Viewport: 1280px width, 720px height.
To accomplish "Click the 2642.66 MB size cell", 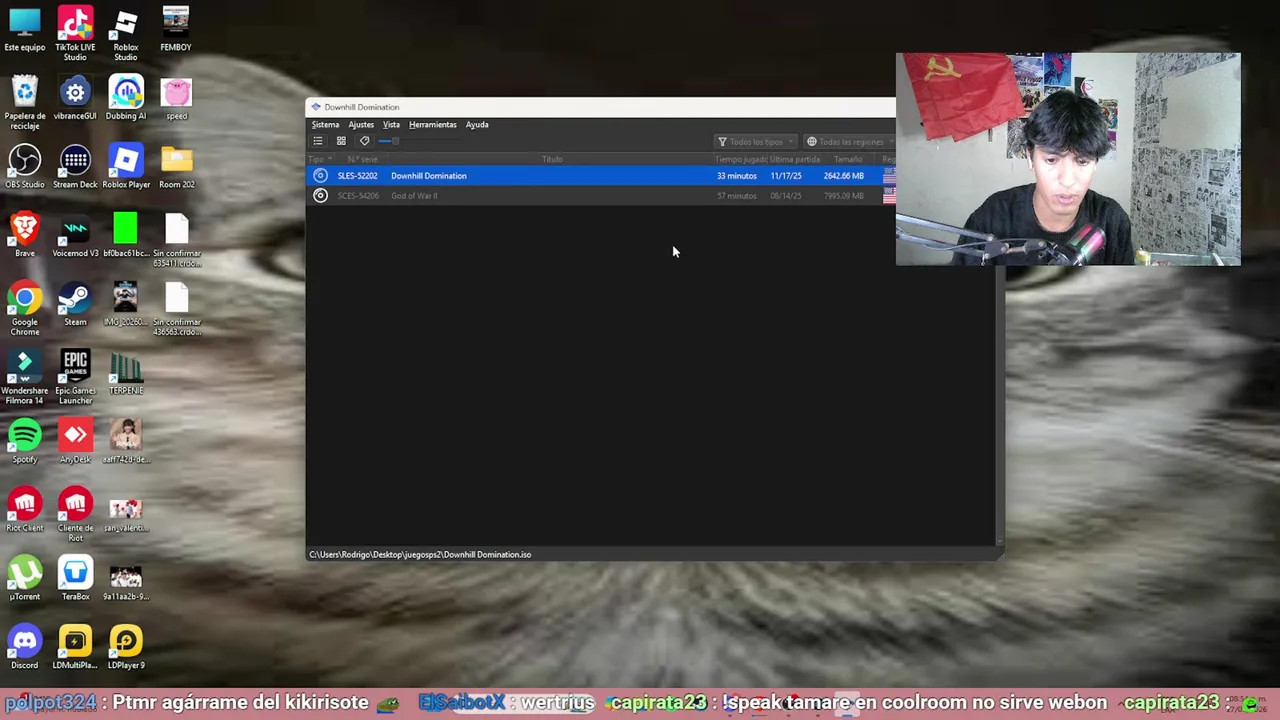I will [x=843, y=176].
